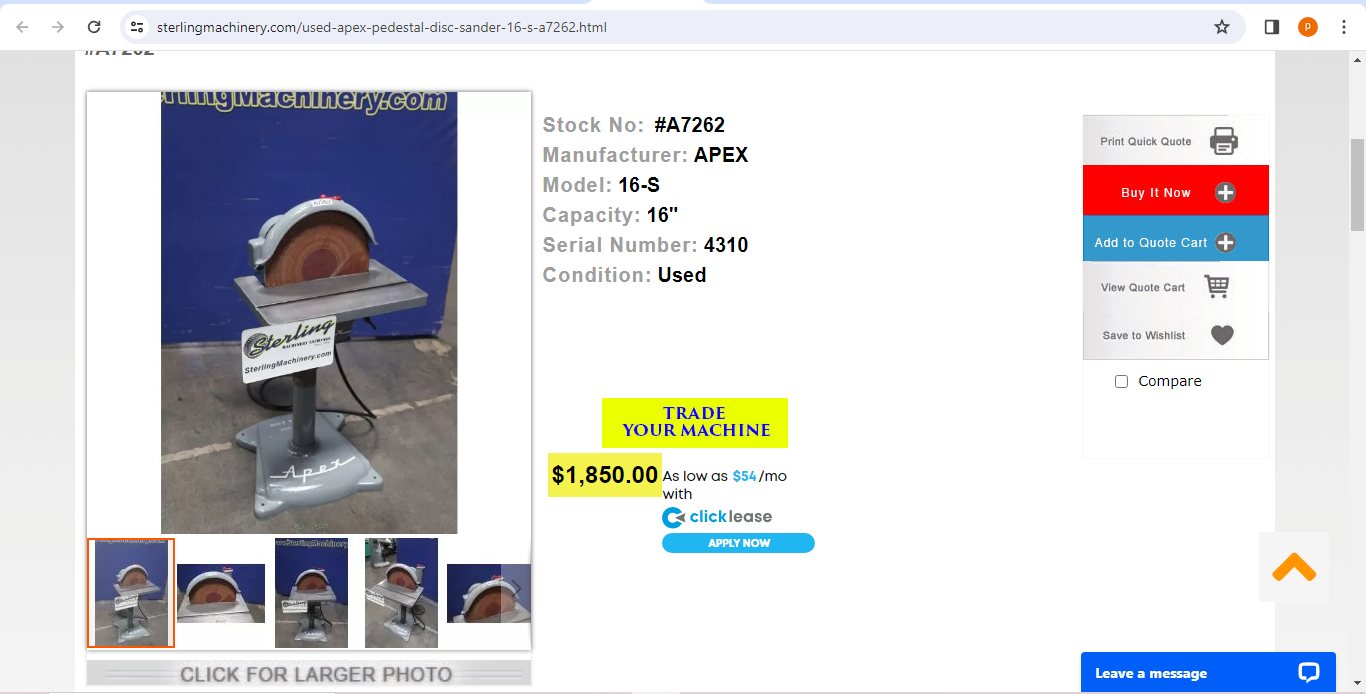Image resolution: width=1366 pixels, height=694 pixels.
Task: Tick the Compare checkbox
Action: [x=1121, y=381]
